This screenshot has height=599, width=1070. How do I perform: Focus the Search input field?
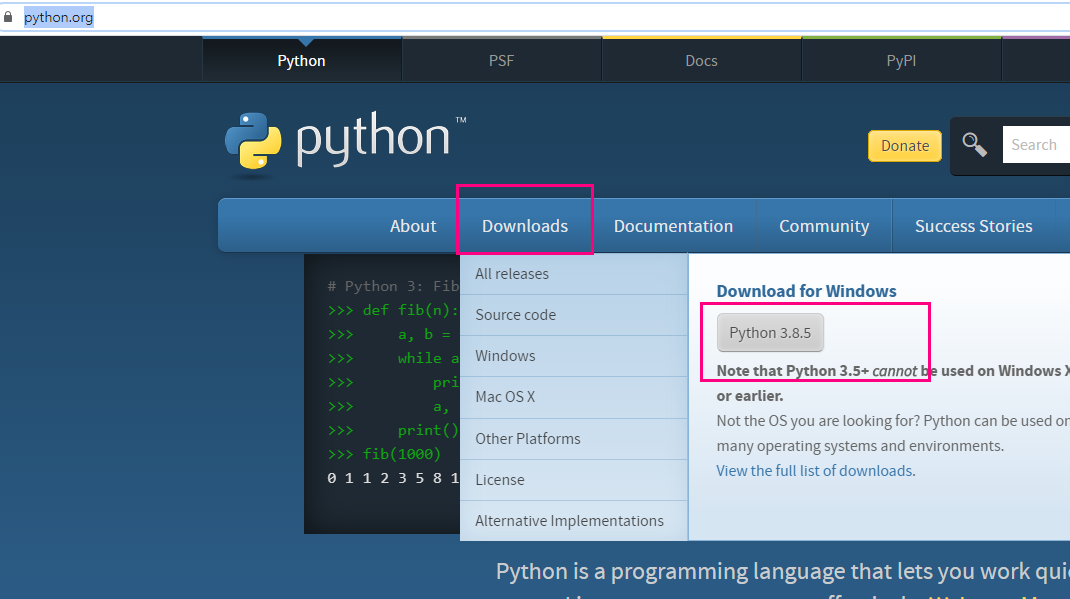click(x=1036, y=145)
